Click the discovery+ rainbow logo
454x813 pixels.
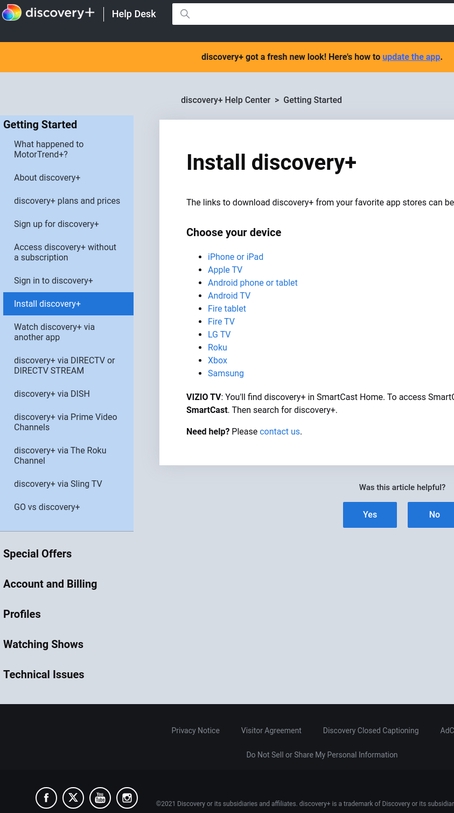coord(11,13)
